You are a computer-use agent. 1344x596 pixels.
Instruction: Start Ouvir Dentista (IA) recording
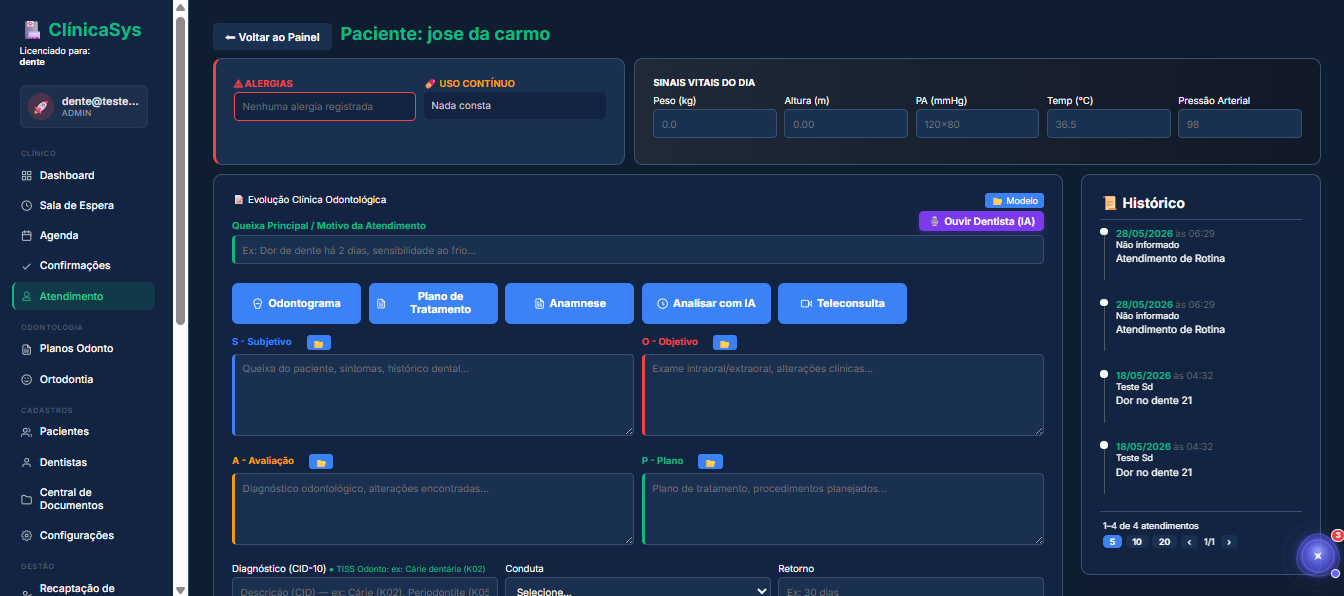pos(981,221)
